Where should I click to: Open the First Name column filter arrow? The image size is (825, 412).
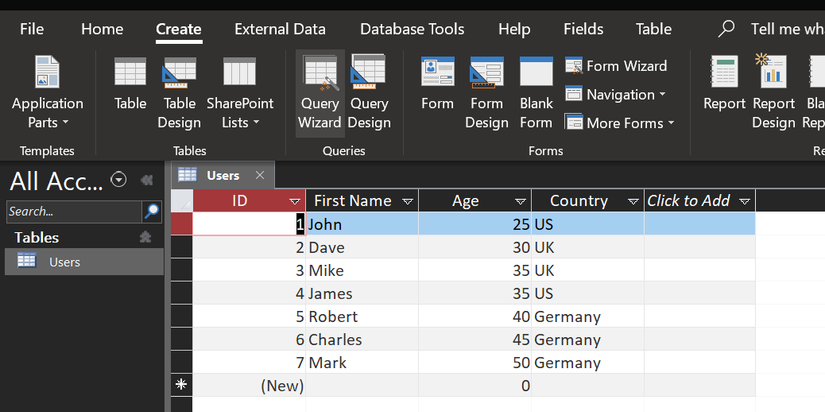407,201
